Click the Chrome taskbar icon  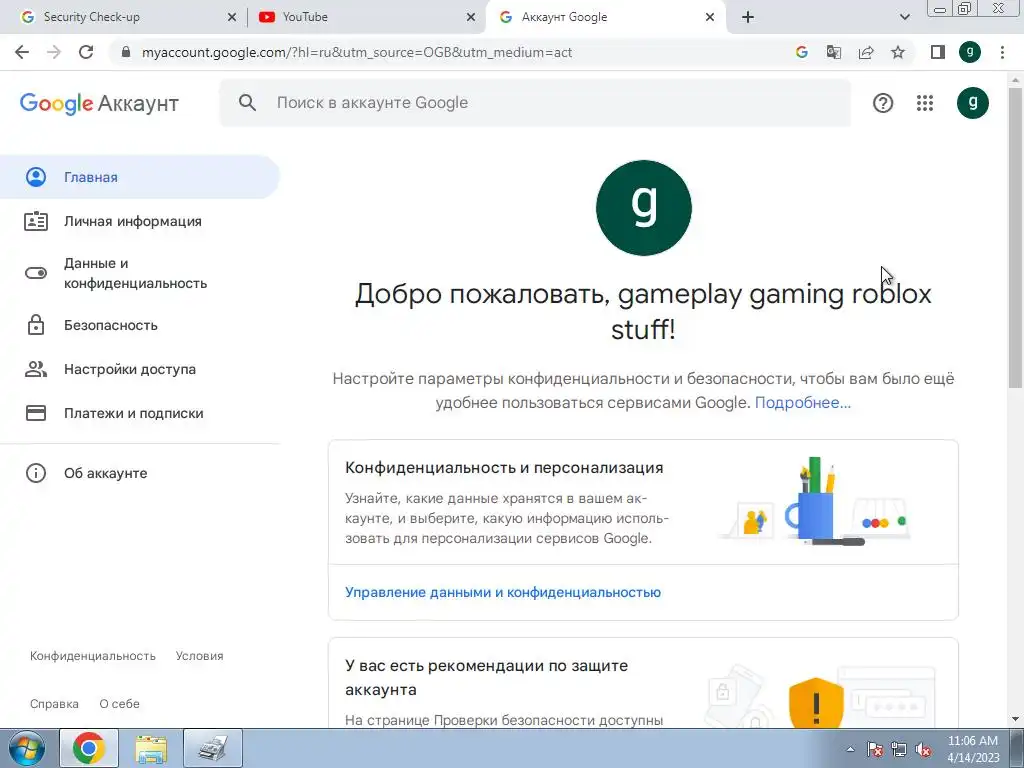tap(89, 748)
